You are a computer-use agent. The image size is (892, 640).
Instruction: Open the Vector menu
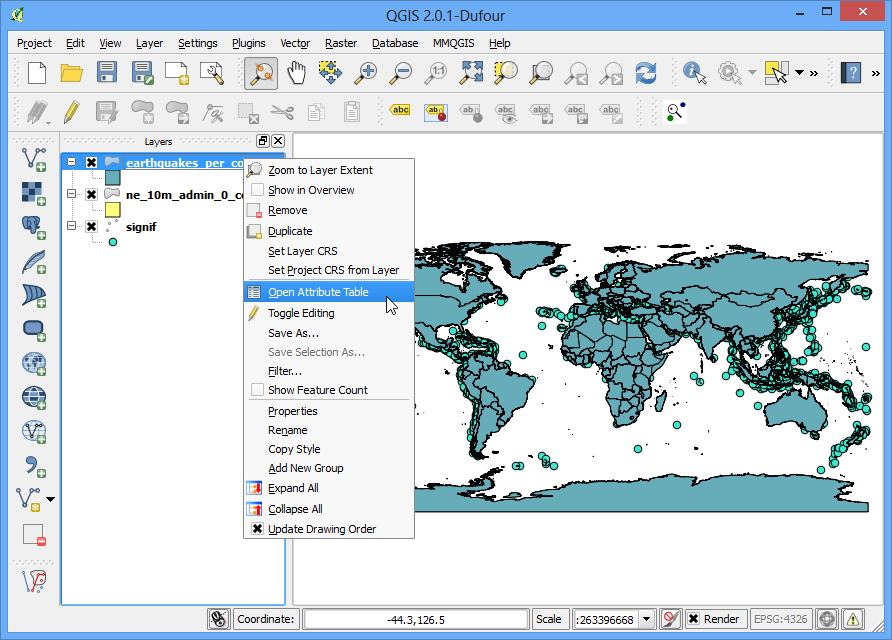295,43
